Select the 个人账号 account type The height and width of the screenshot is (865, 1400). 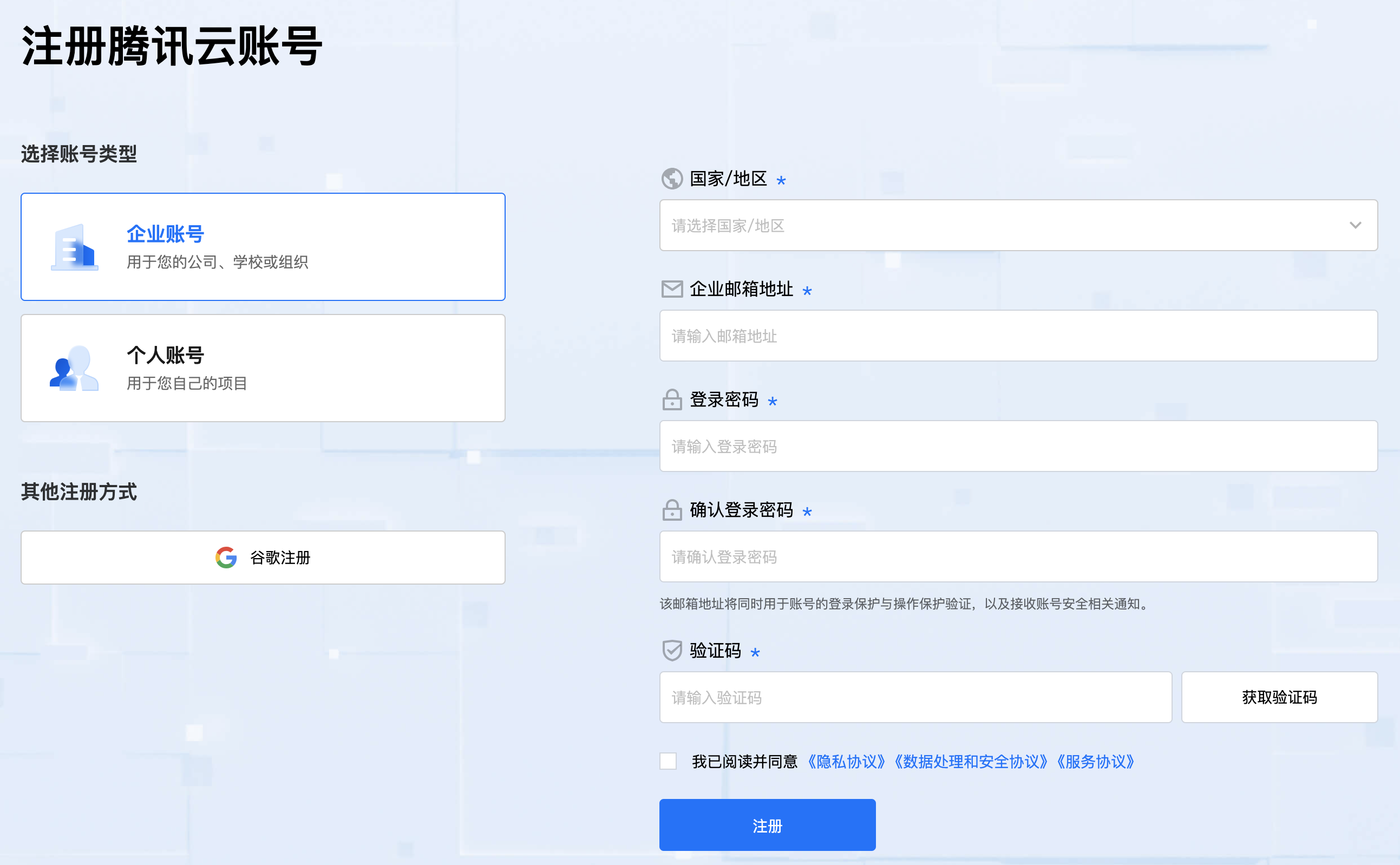pyautogui.click(x=263, y=368)
